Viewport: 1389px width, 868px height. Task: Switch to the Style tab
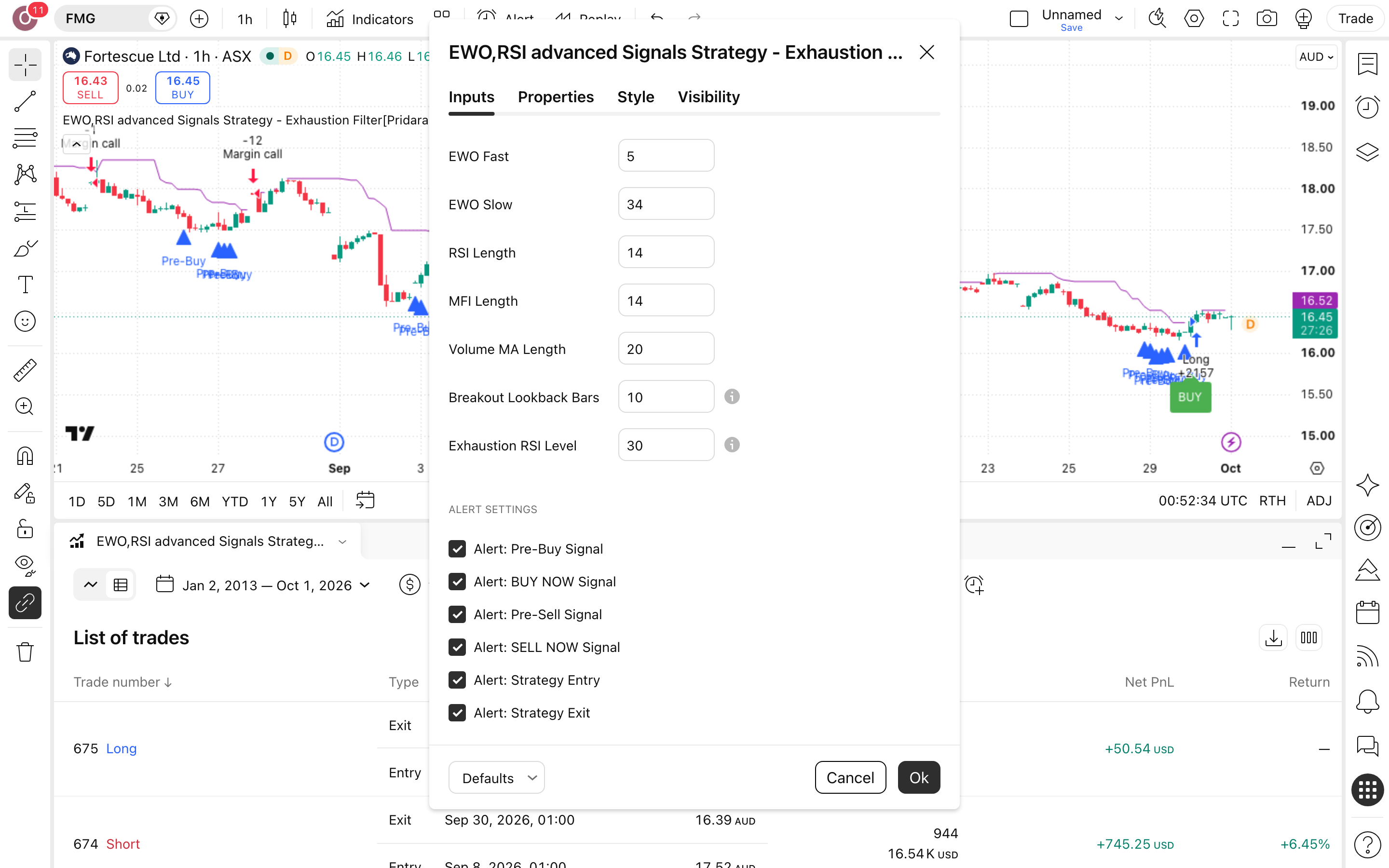click(635, 97)
